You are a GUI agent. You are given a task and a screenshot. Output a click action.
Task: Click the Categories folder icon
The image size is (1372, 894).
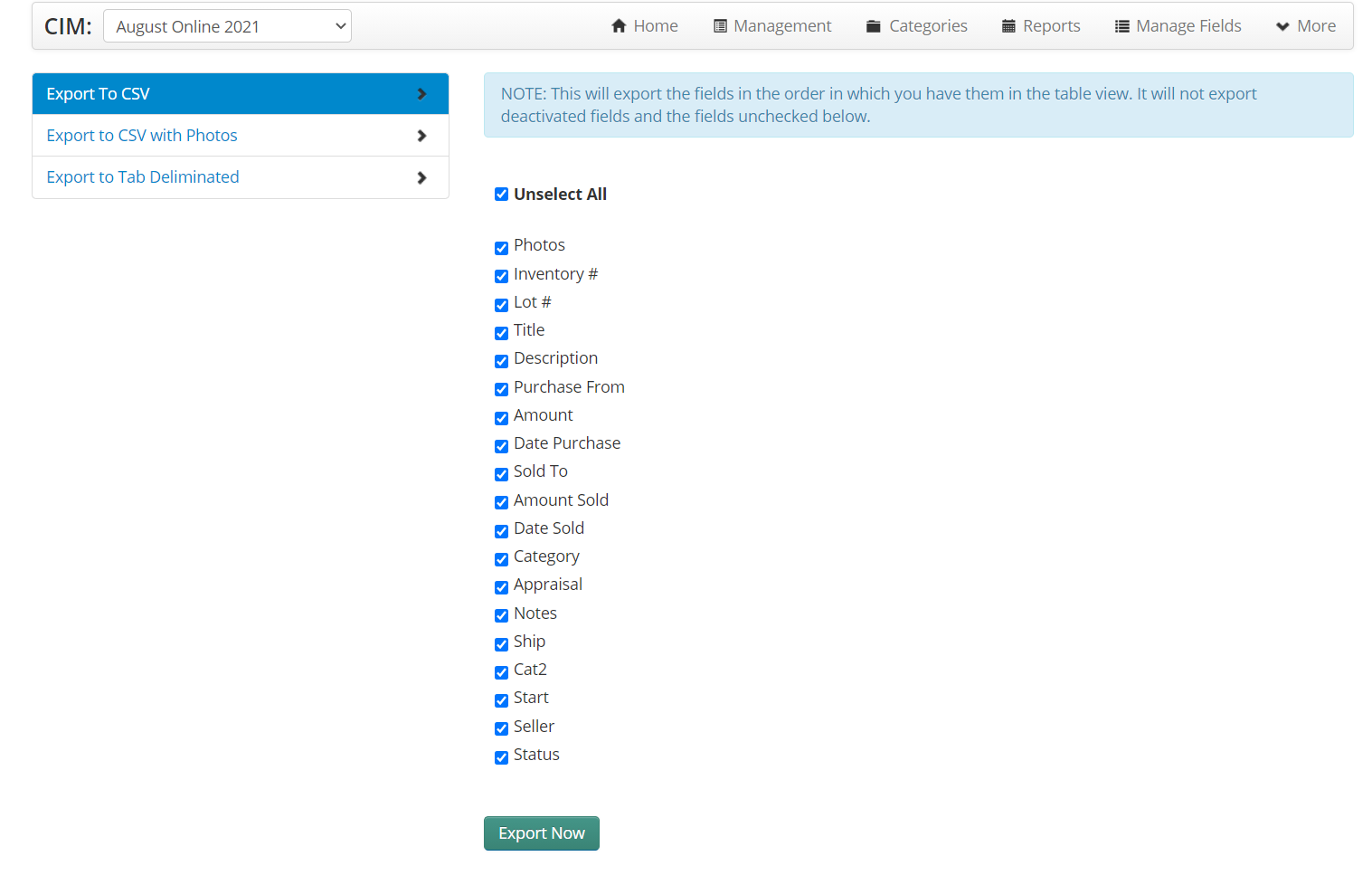(873, 26)
